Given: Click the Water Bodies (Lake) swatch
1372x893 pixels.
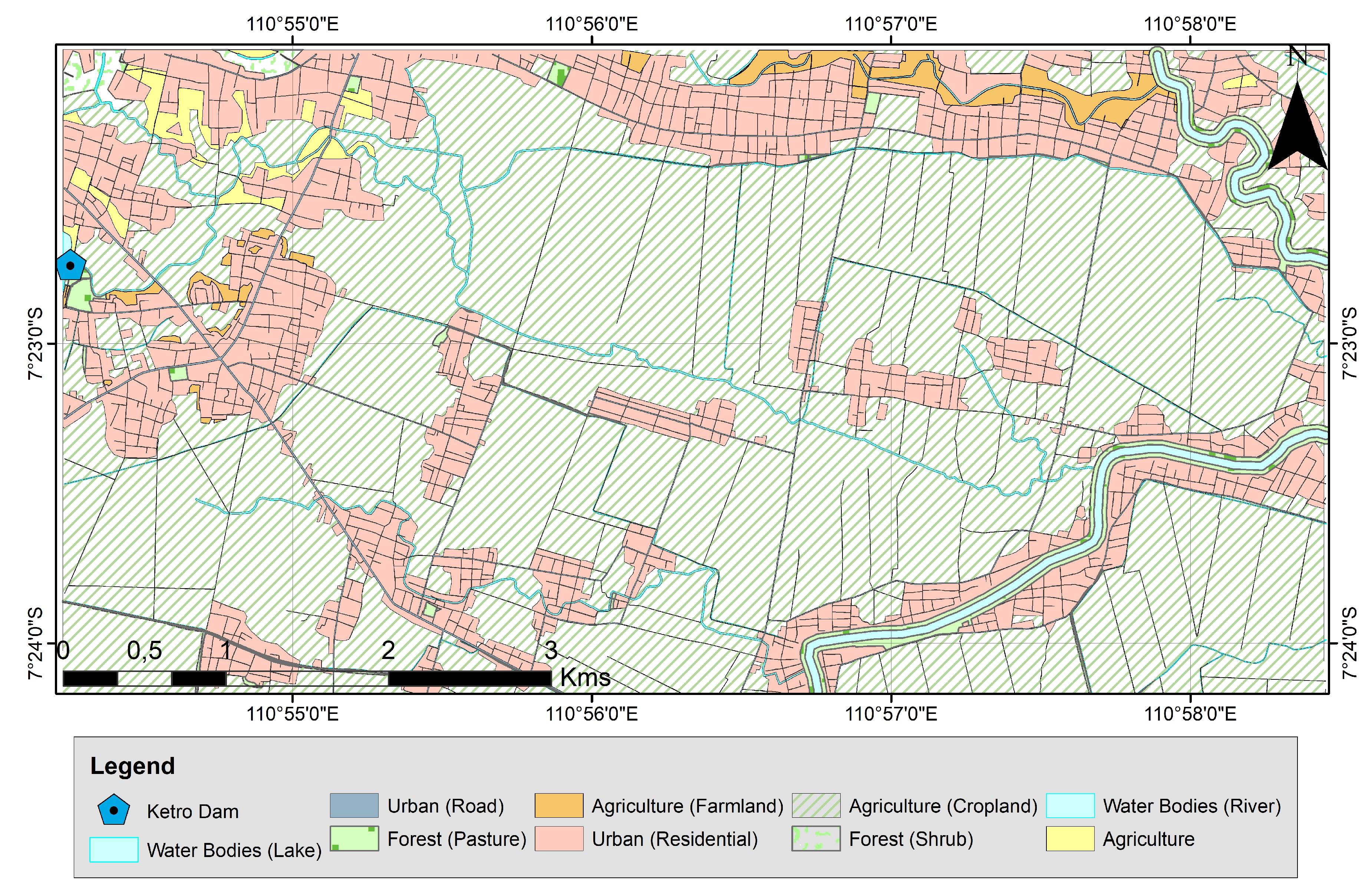Looking at the screenshot, I should point(113,849).
